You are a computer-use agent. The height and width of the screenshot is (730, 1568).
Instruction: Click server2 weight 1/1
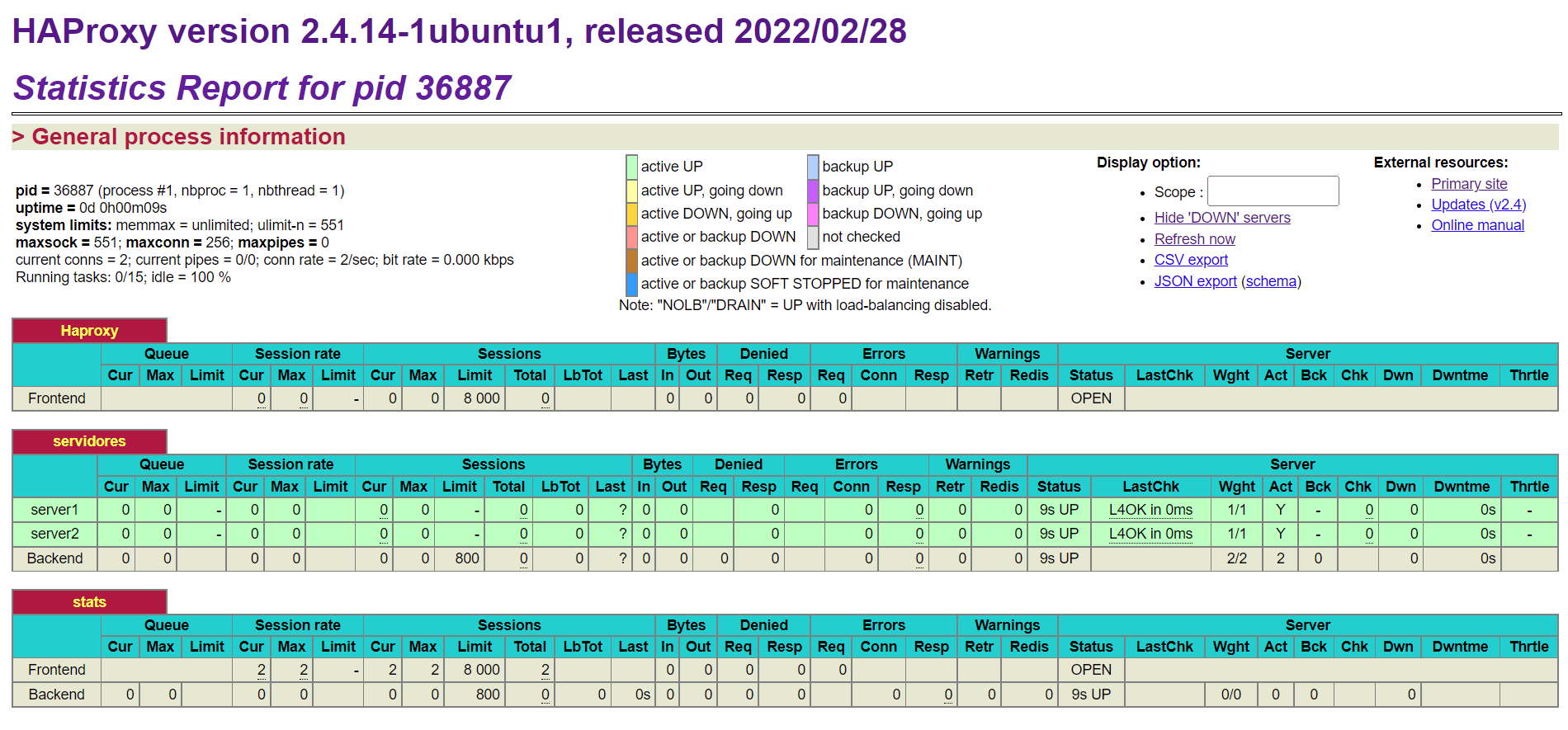pos(1236,534)
